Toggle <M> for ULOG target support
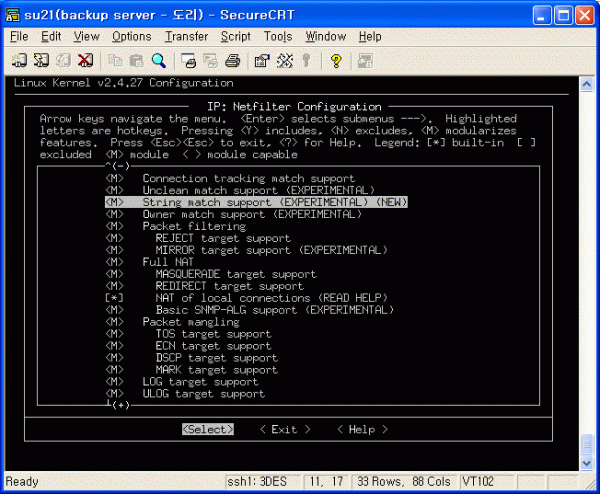 (114, 393)
